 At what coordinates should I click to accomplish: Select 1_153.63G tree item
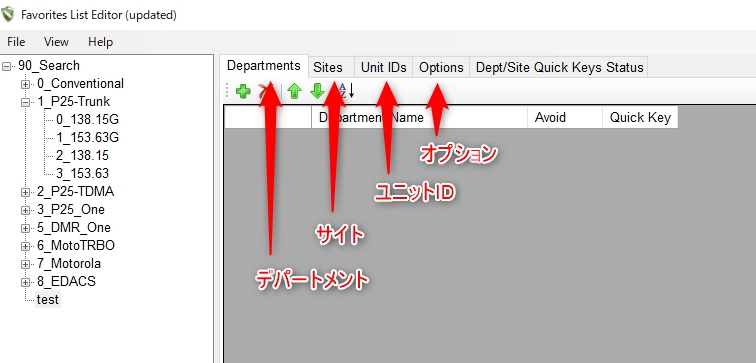click(x=87, y=137)
